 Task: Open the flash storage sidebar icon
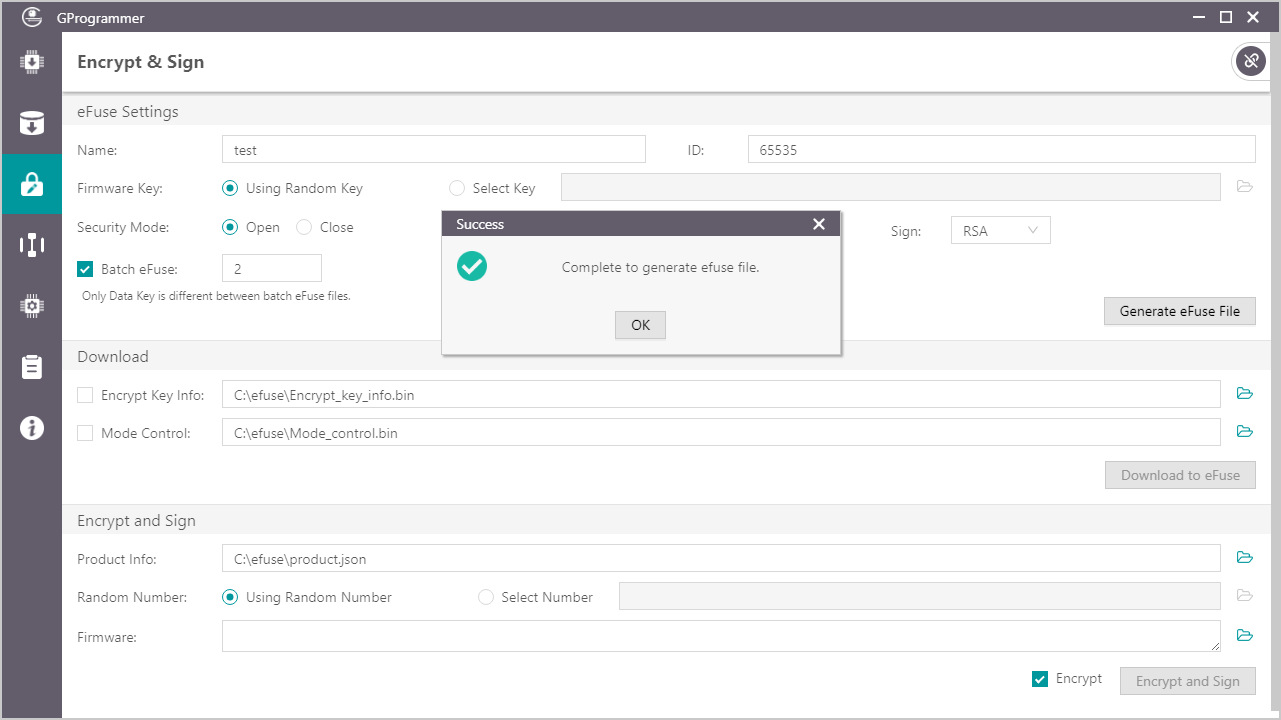(x=32, y=124)
